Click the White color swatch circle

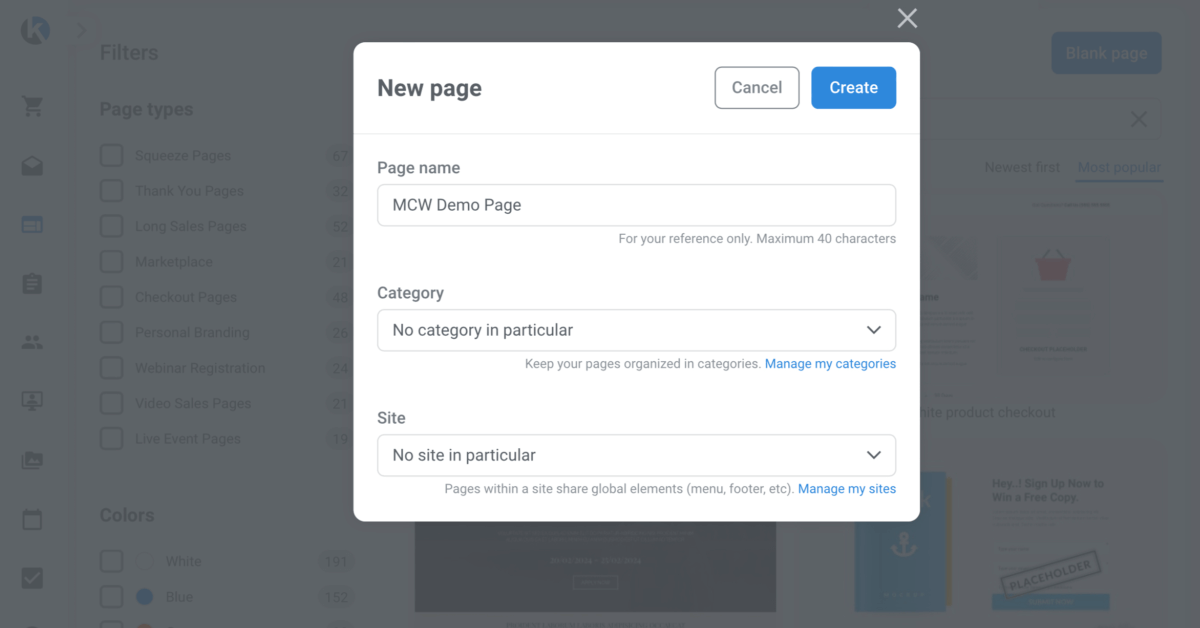(x=145, y=561)
